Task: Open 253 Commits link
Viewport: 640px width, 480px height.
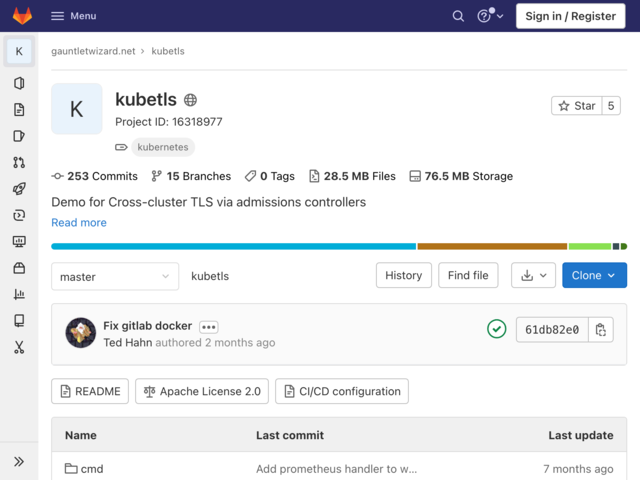Action: tap(95, 176)
